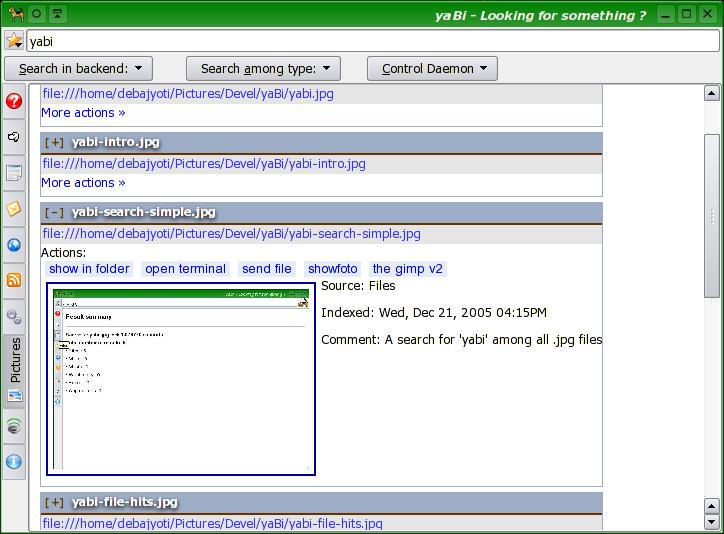Click the show in folder action

pos(89,269)
